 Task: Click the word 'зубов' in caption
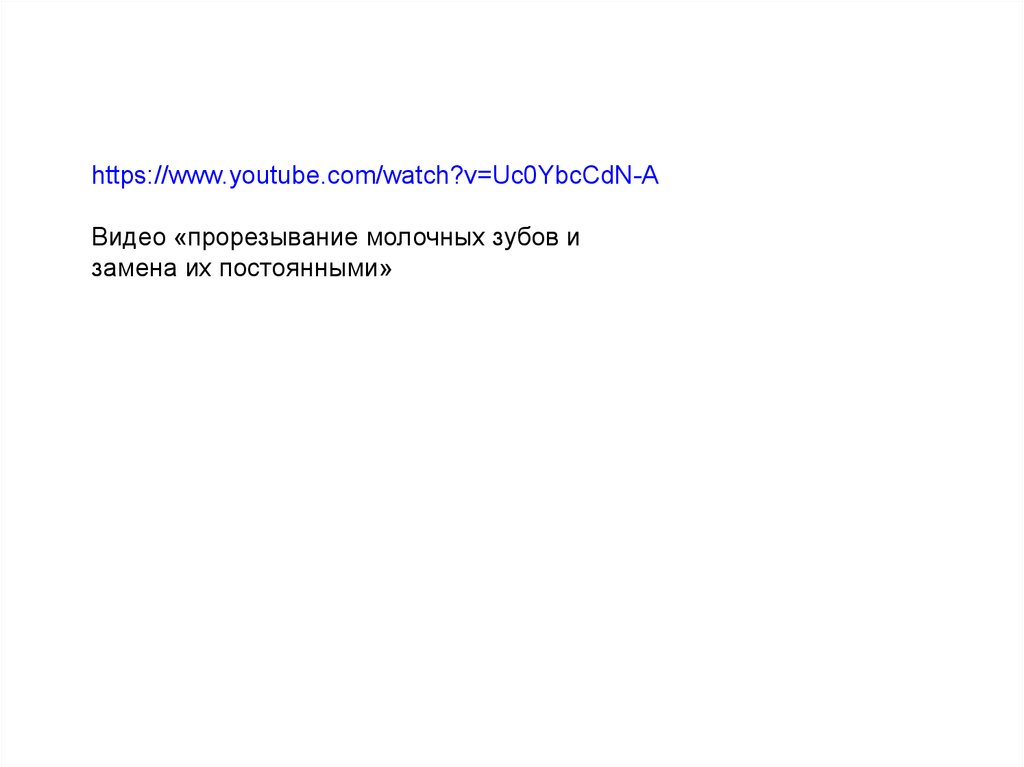point(526,237)
